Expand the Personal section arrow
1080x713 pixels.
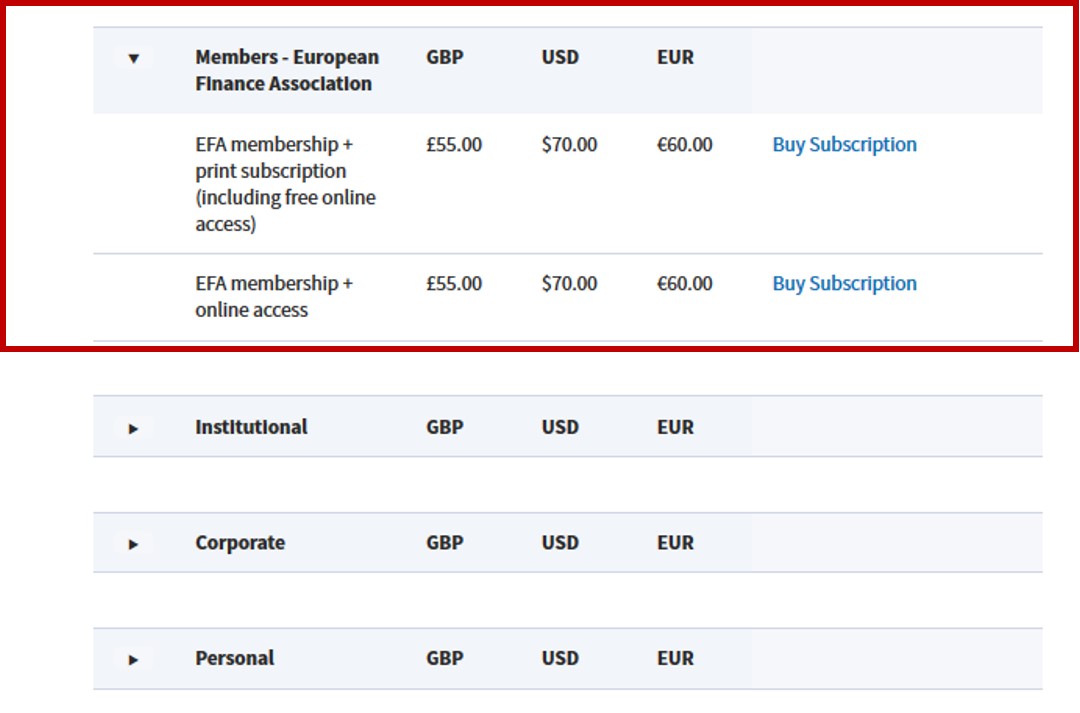point(134,660)
